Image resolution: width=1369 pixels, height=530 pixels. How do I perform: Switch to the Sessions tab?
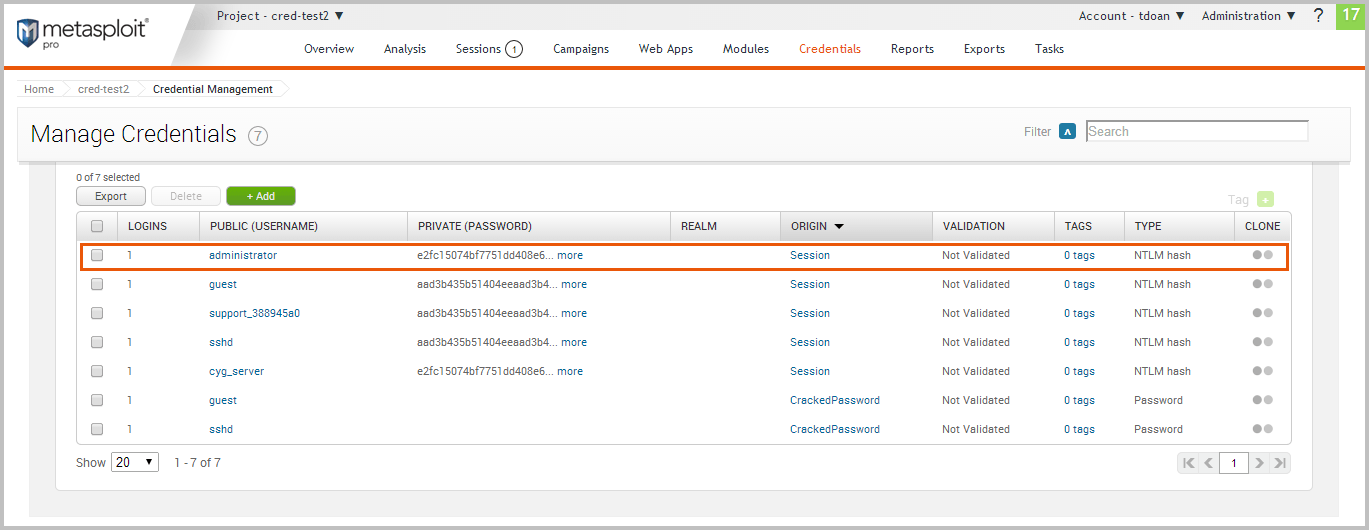[488, 49]
